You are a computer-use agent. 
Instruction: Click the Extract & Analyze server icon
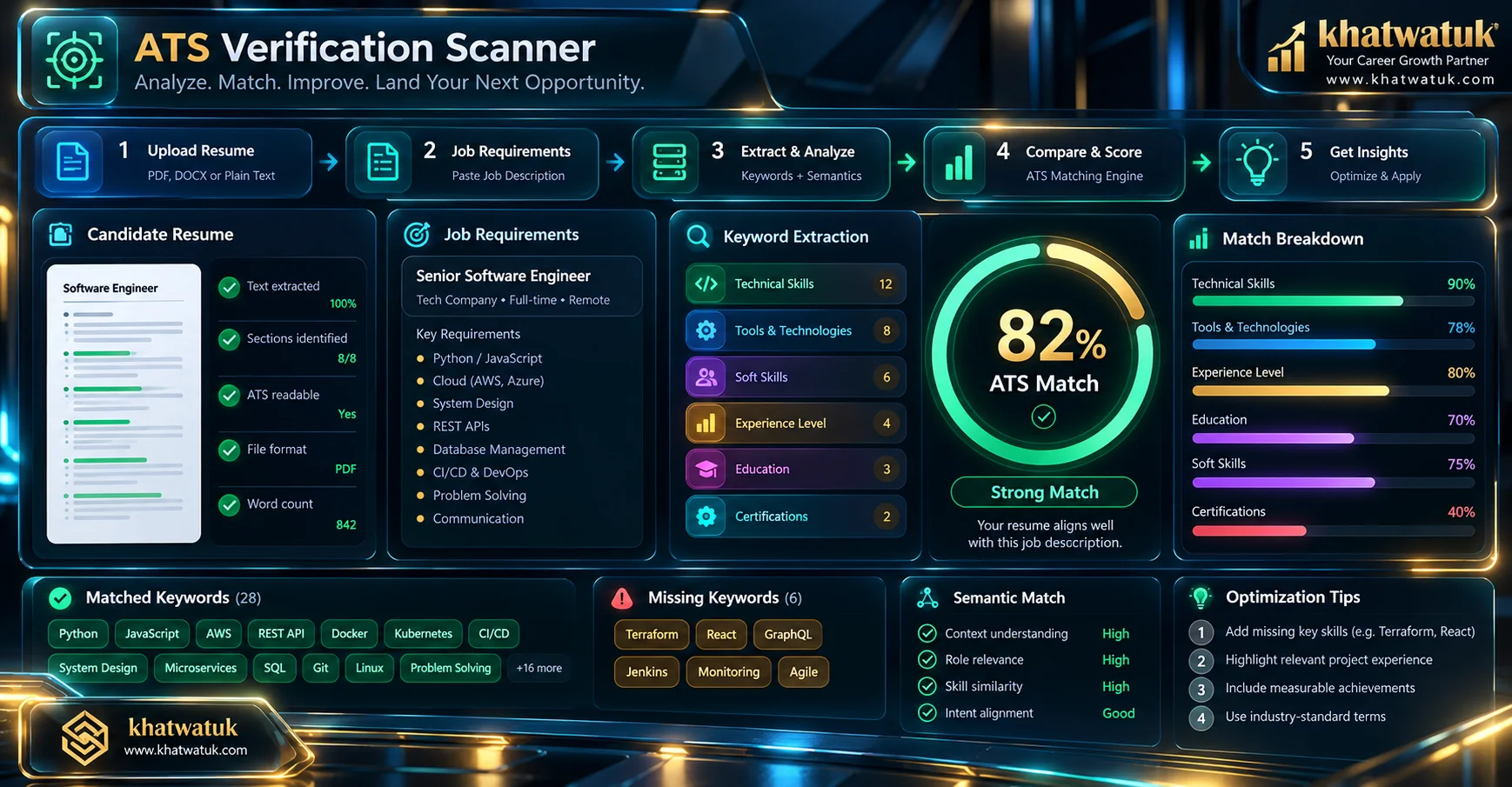(669, 163)
